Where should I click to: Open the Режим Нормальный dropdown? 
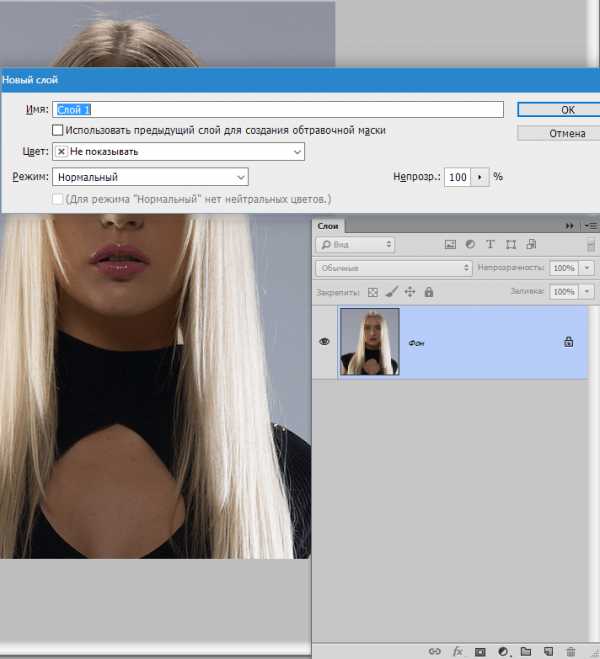click(150, 177)
